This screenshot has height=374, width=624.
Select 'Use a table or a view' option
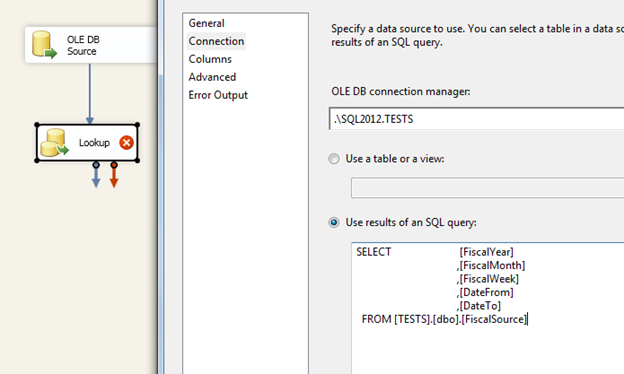pyautogui.click(x=334, y=159)
